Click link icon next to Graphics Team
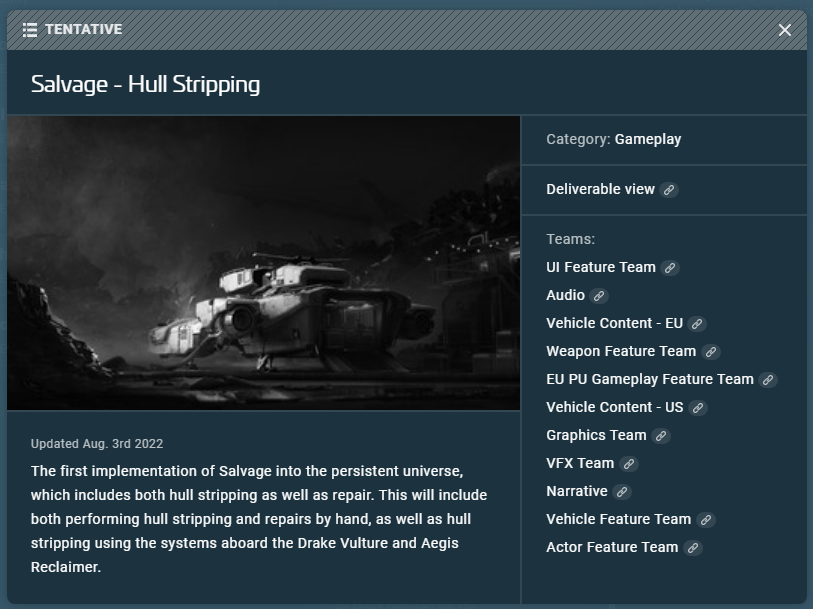The height and width of the screenshot is (609, 813). [661, 436]
